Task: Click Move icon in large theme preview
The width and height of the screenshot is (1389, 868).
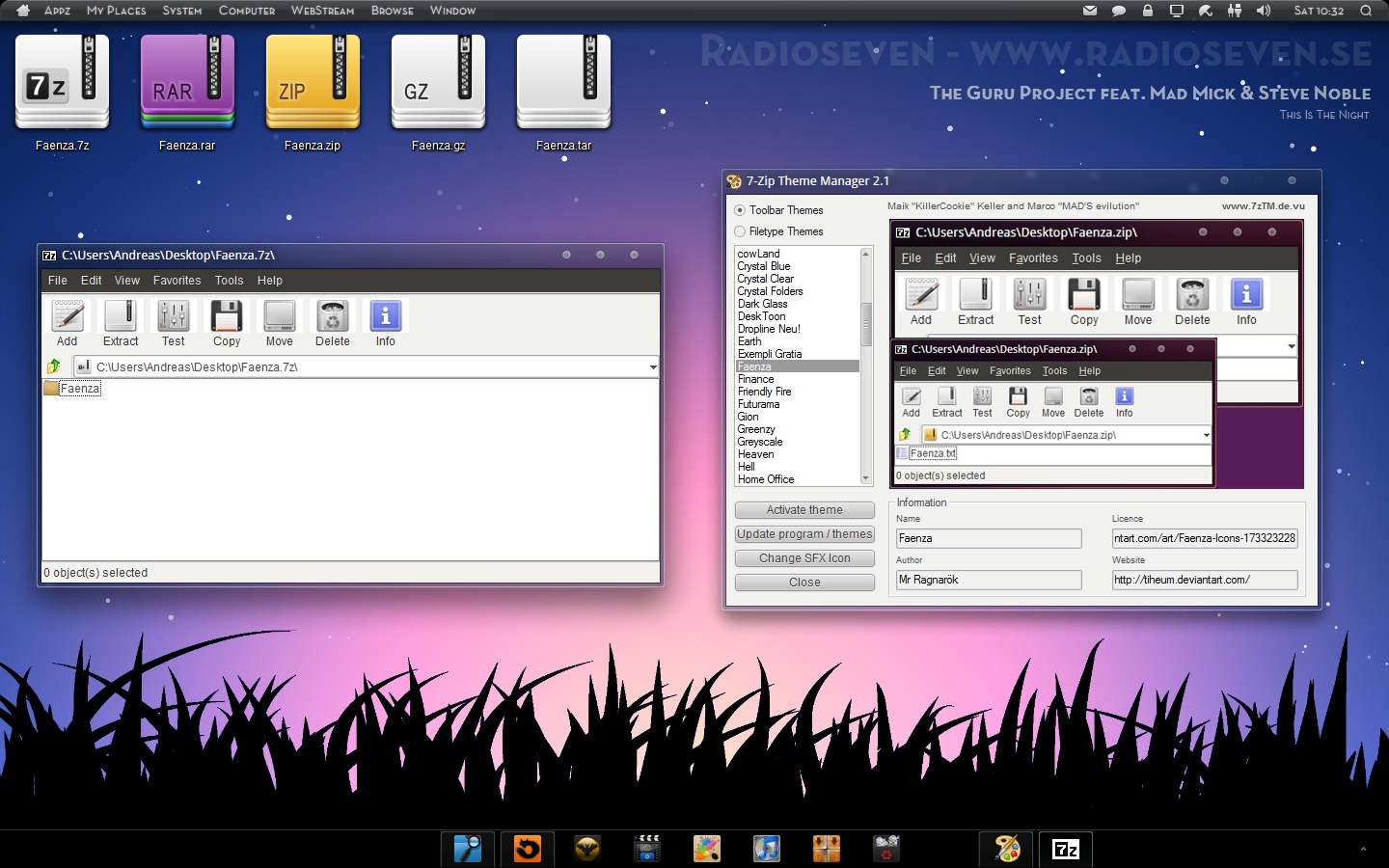Action: coord(1138,294)
